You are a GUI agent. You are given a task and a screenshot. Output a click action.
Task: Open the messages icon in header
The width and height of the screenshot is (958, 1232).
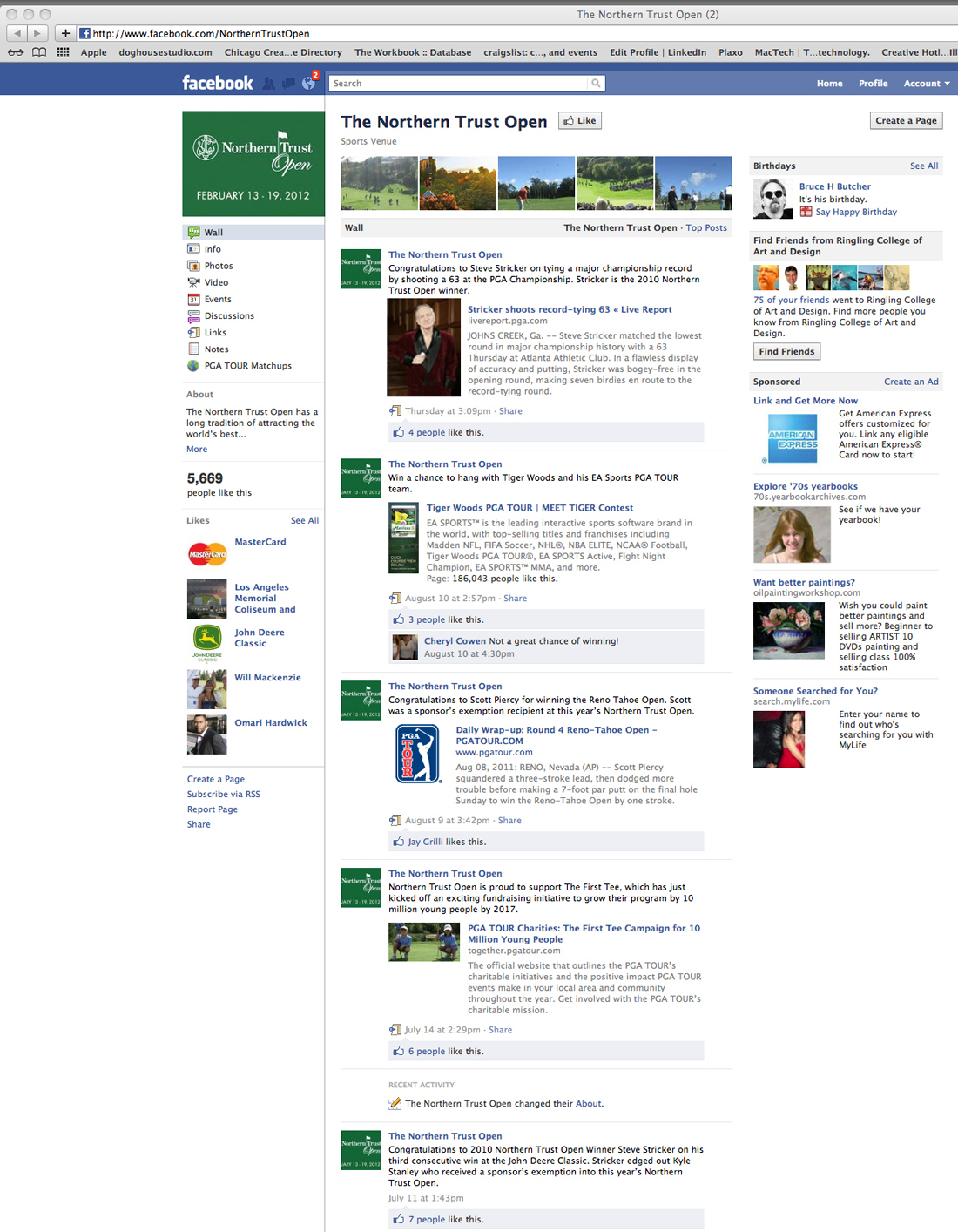(x=288, y=84)
